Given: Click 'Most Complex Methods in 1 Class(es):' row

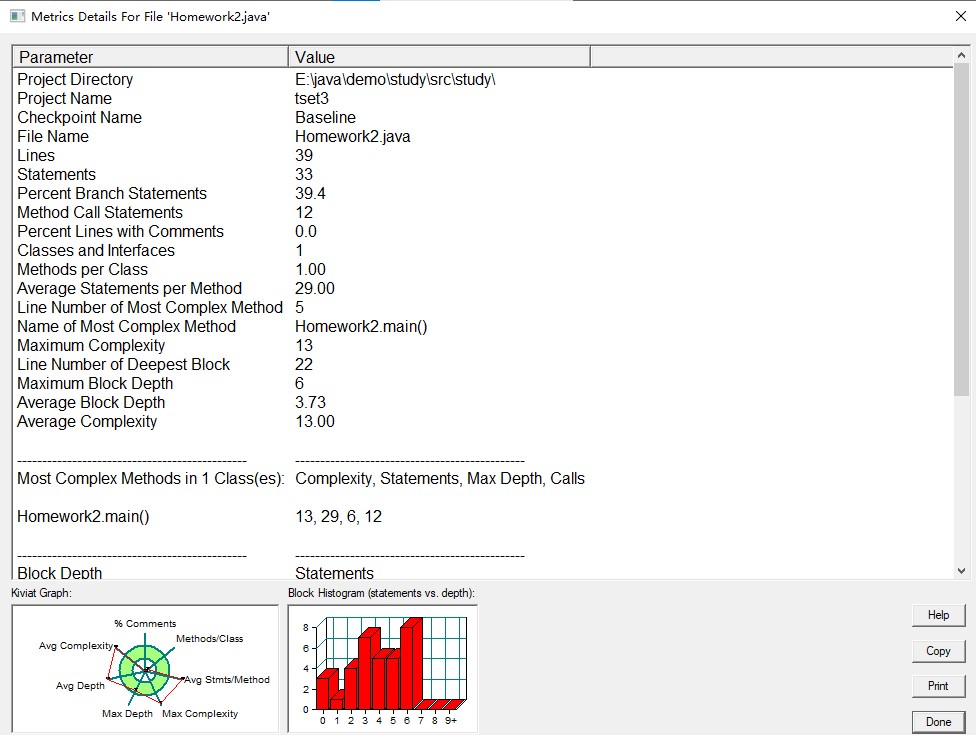Looking at the screenshot, I should click(x=151, y=478).
